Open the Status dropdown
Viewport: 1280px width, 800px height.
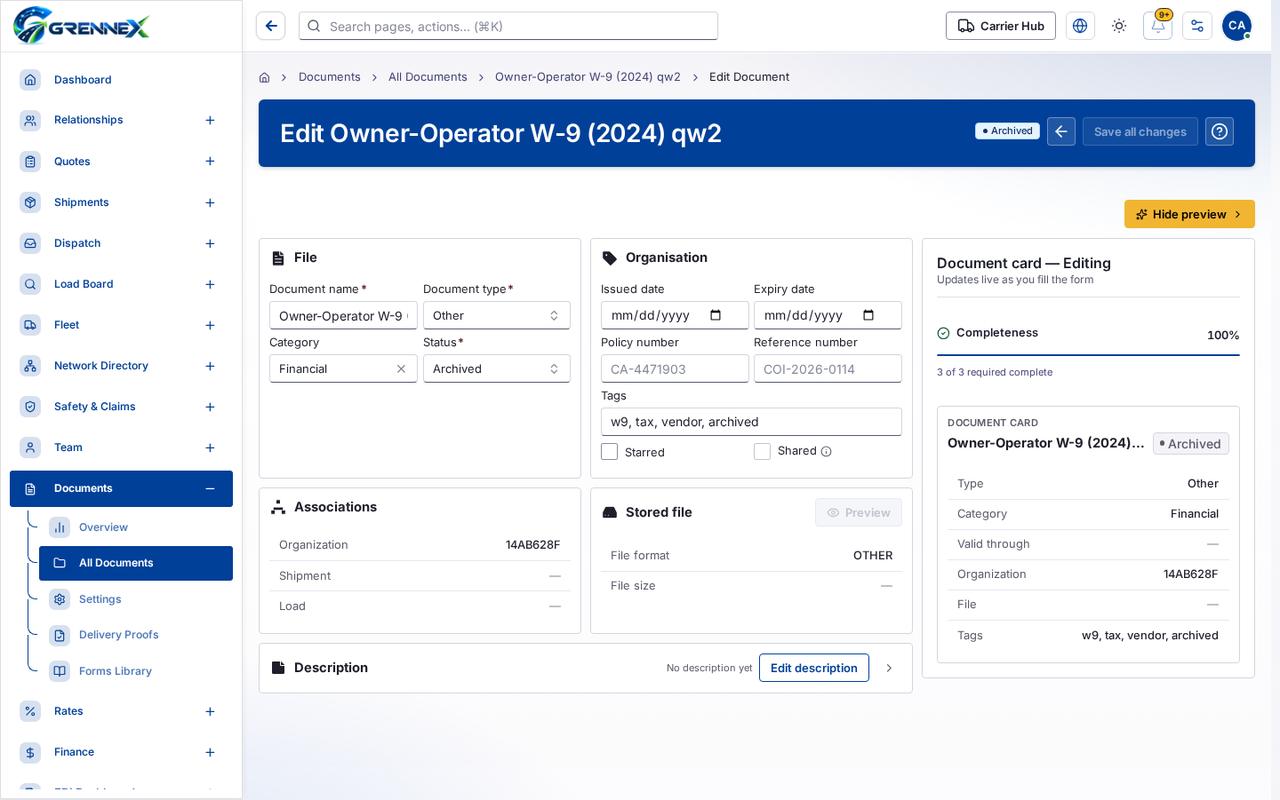(496, 369)
